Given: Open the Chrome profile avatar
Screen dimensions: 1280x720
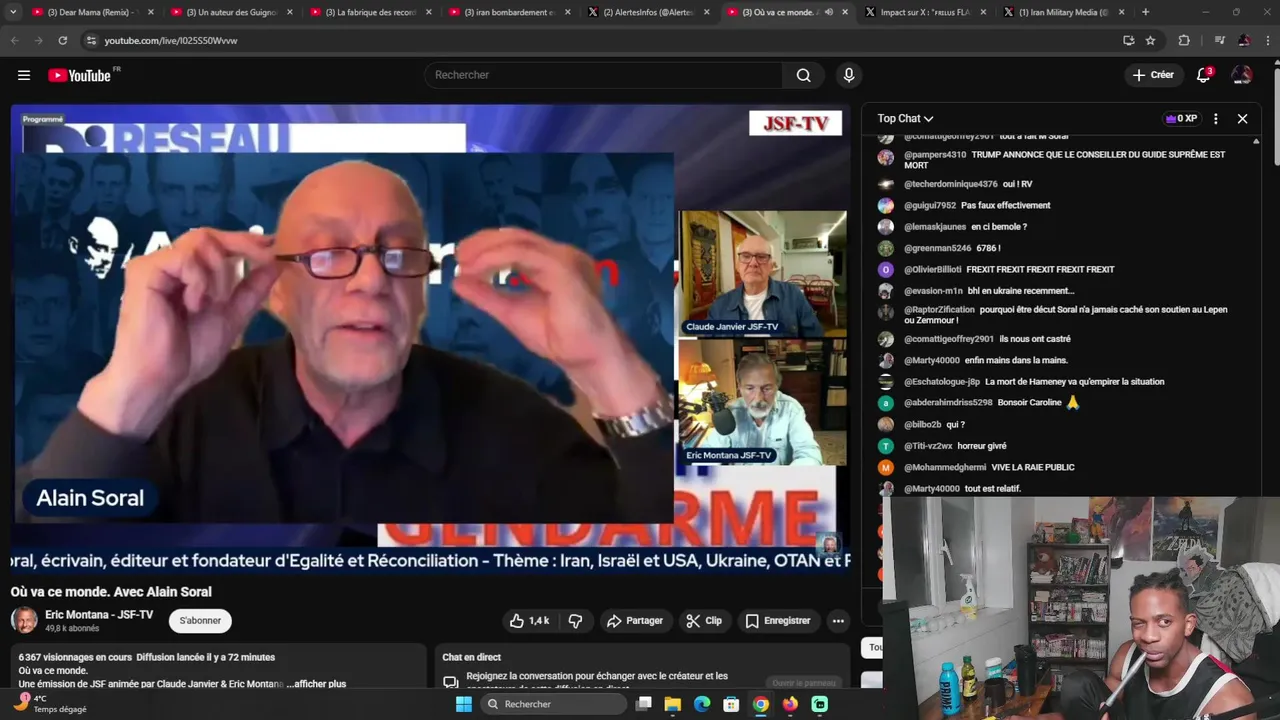Looking at the screenshot, I should click(1244, 40).
